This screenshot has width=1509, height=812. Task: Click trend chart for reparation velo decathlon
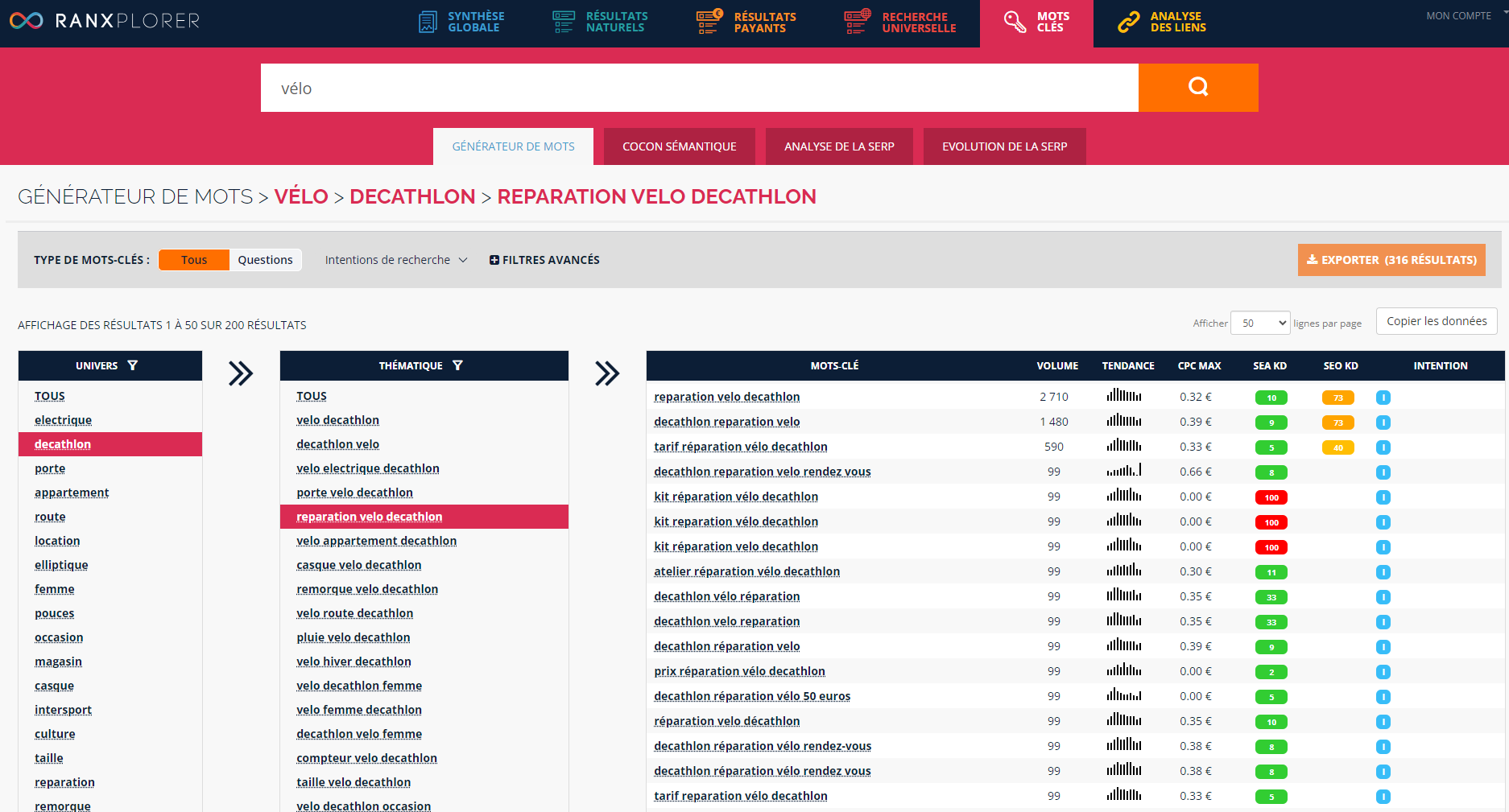(1124, 395)
